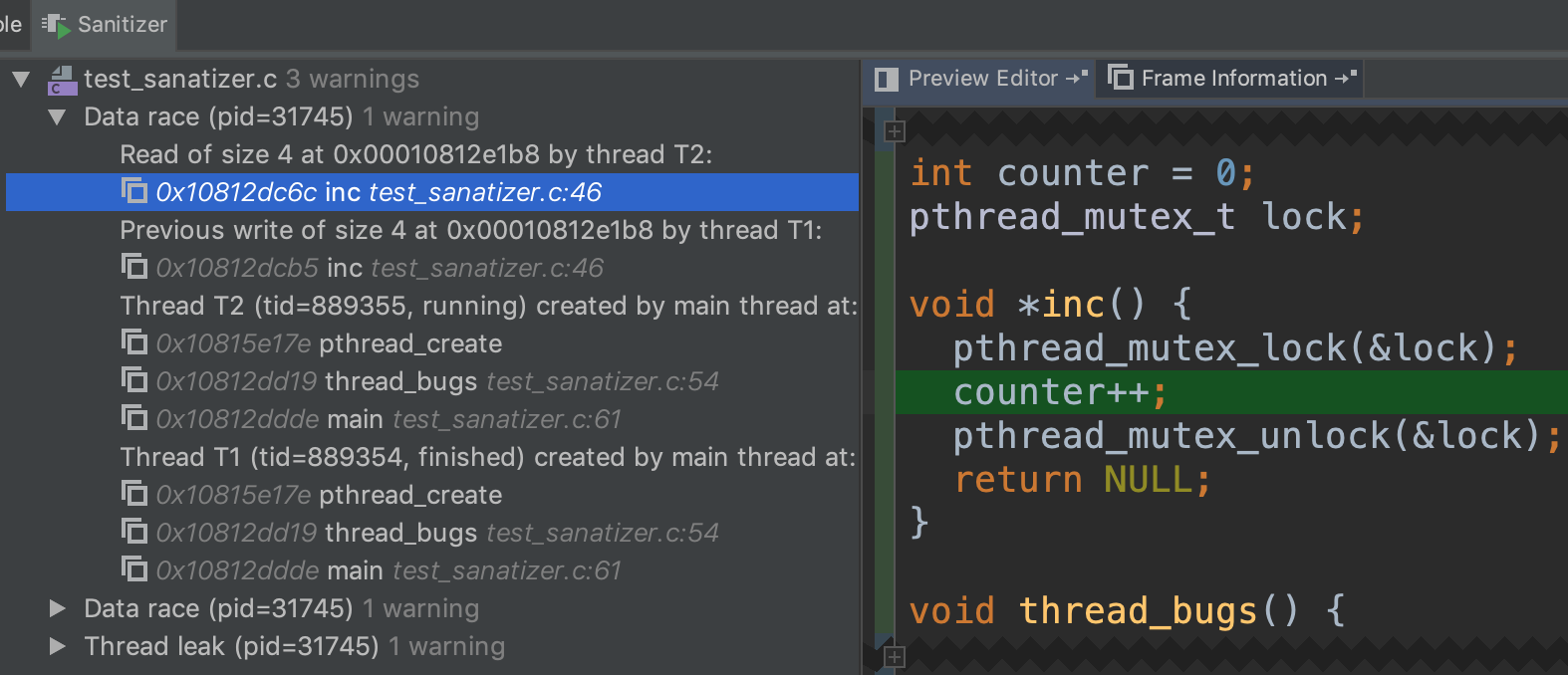Expand the Thread leak warning
The image size is (1568, 675).
[x=58, y=646]
